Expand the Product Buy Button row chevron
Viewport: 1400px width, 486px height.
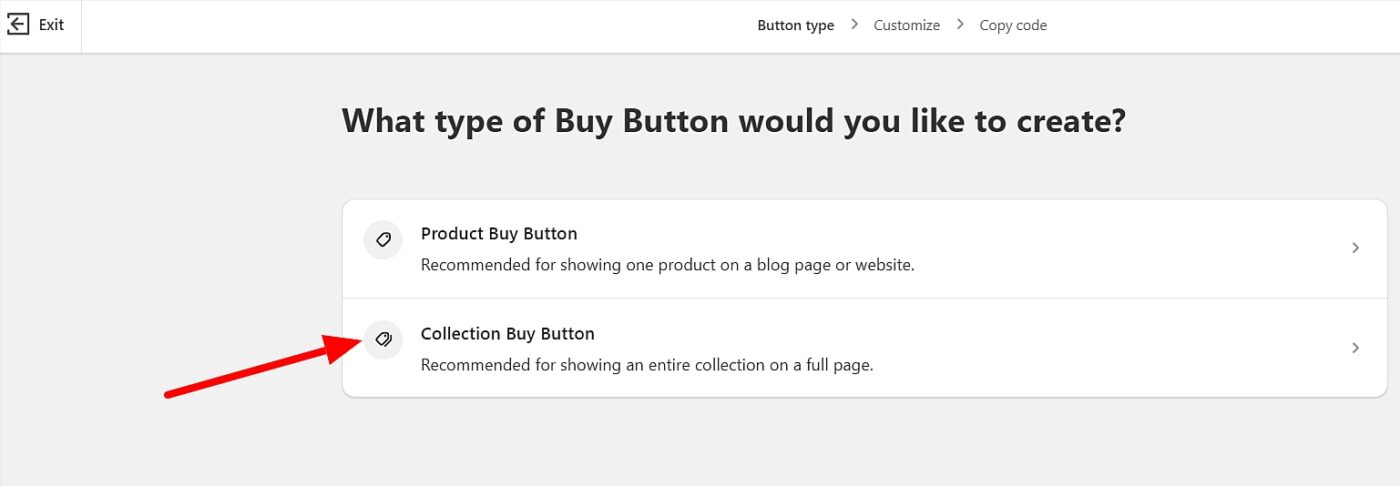(1356, 248)
